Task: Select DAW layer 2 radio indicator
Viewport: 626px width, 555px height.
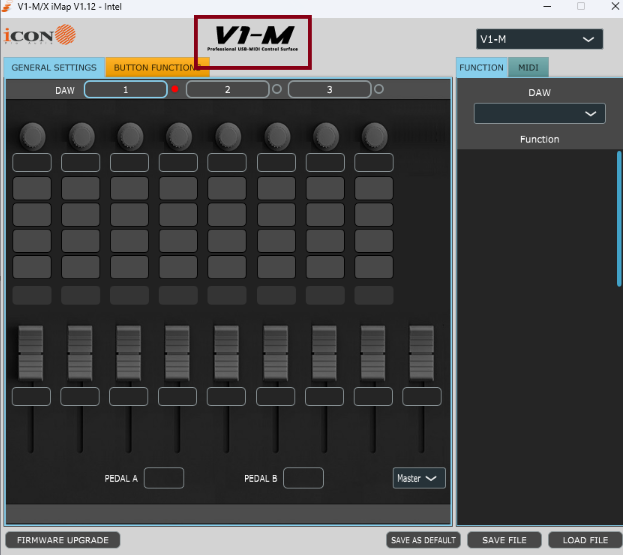Action: [277, 89]
